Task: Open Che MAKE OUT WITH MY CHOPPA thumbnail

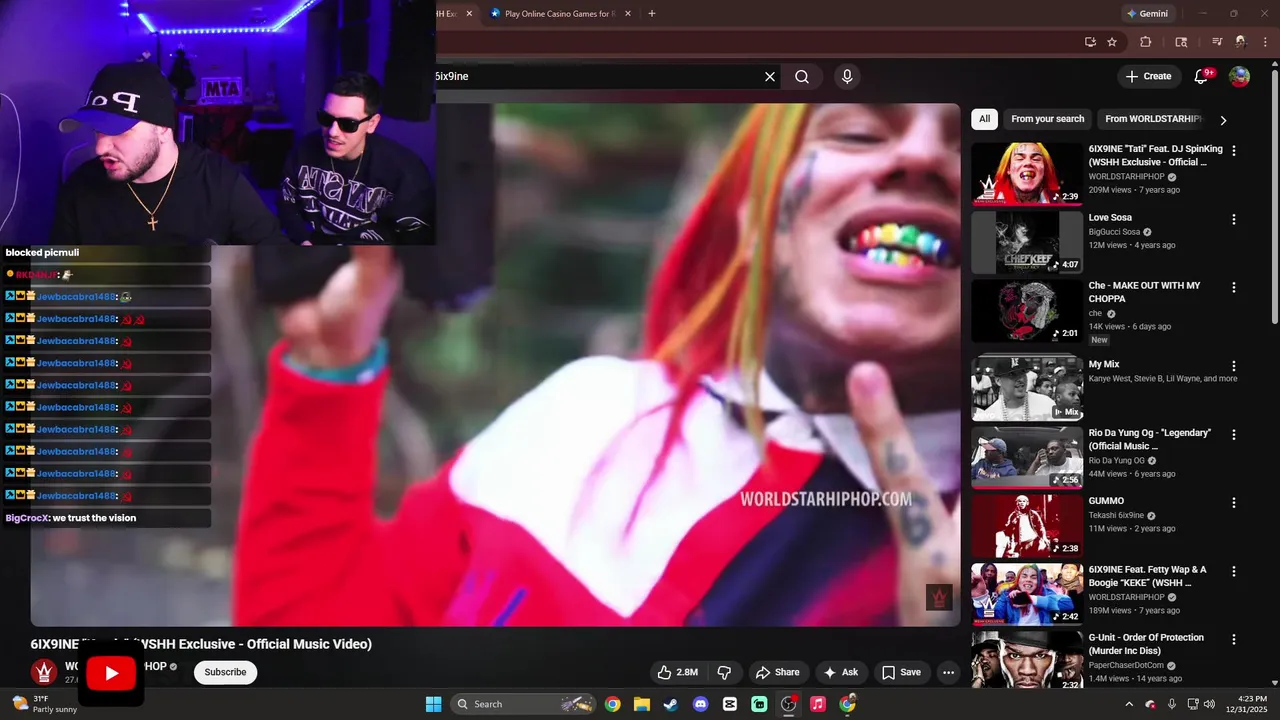Action: (x=1027, y=310)
